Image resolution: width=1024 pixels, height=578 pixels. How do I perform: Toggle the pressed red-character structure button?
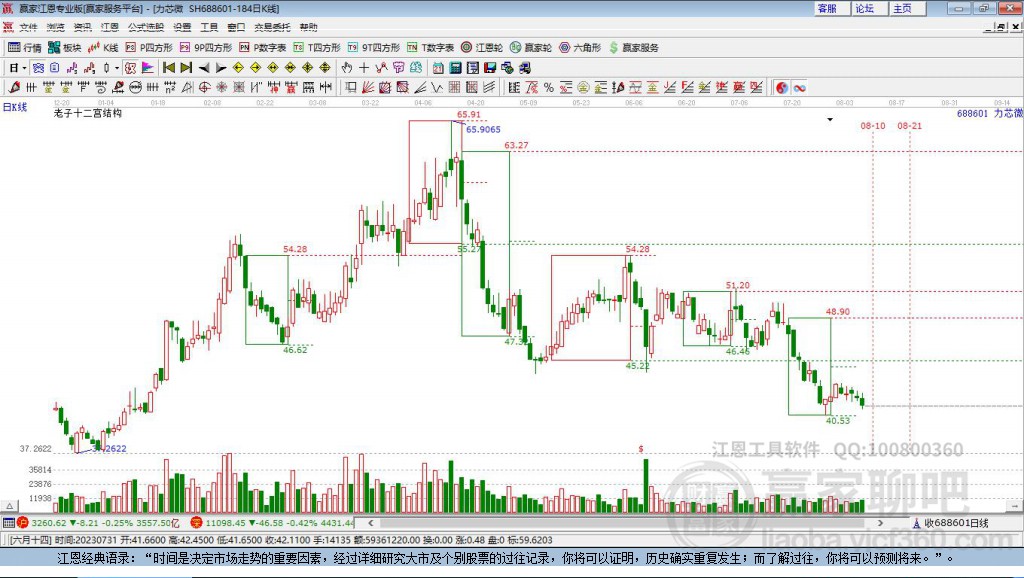pyautogui.click(x=130, y=68)
